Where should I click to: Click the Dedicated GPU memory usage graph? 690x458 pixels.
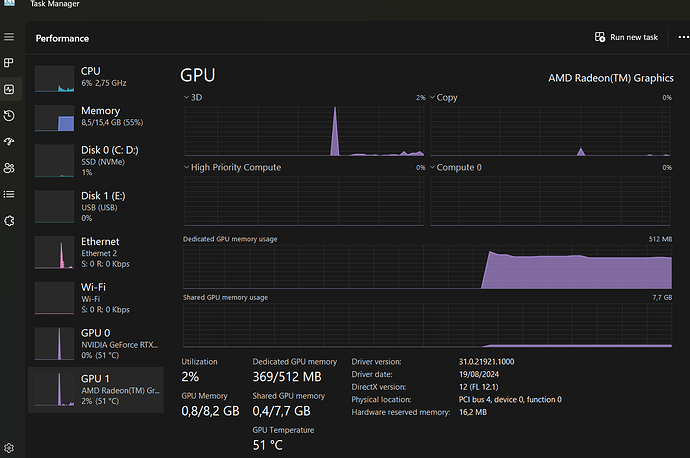(x=428, y=267)
